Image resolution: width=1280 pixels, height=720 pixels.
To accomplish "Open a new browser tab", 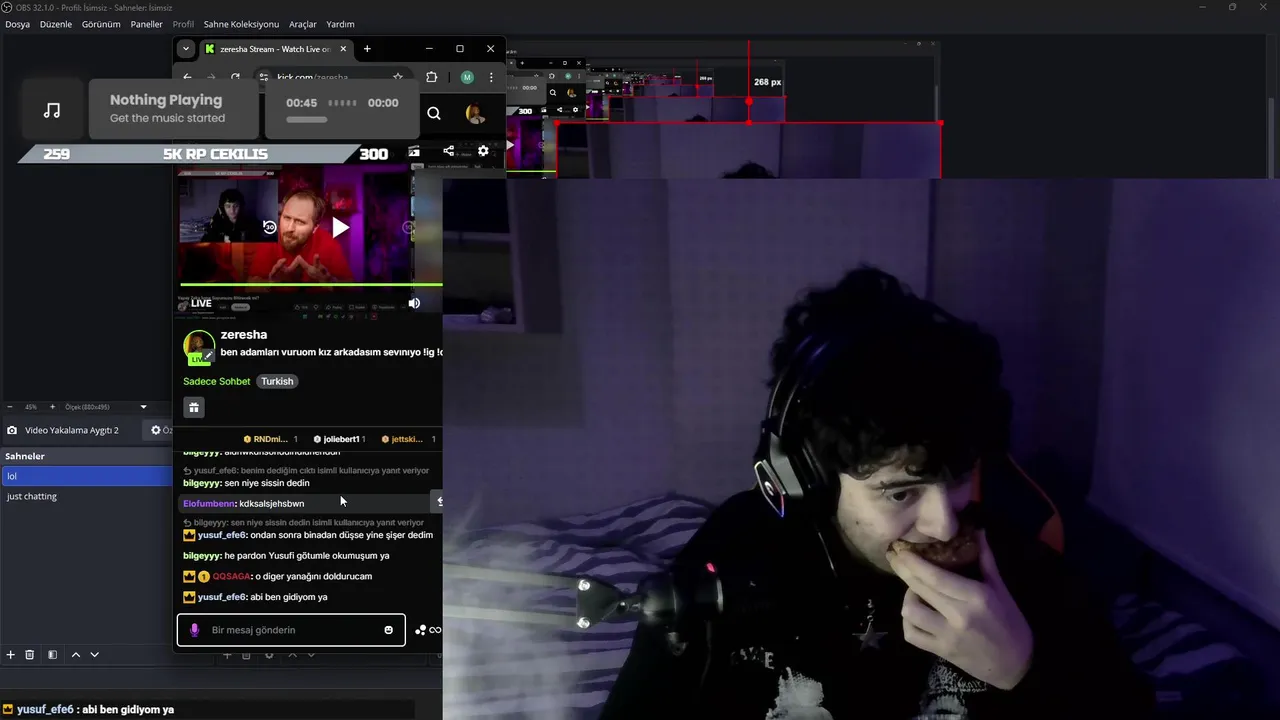I will [x=367, y=49].
